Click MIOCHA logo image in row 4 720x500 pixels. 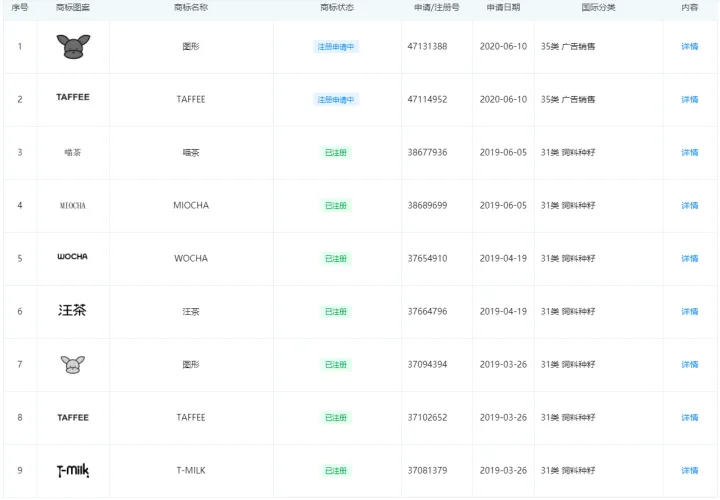pos(73,205)
